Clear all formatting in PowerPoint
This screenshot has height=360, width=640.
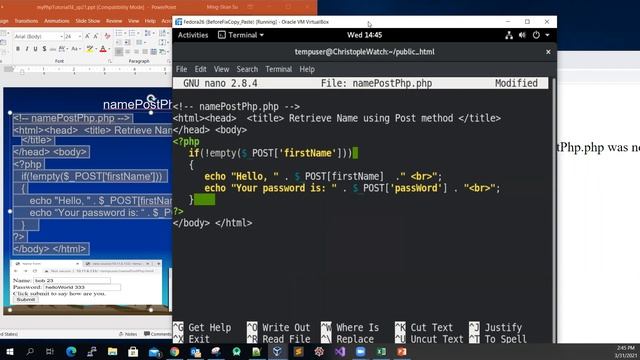tap(107, 36)
